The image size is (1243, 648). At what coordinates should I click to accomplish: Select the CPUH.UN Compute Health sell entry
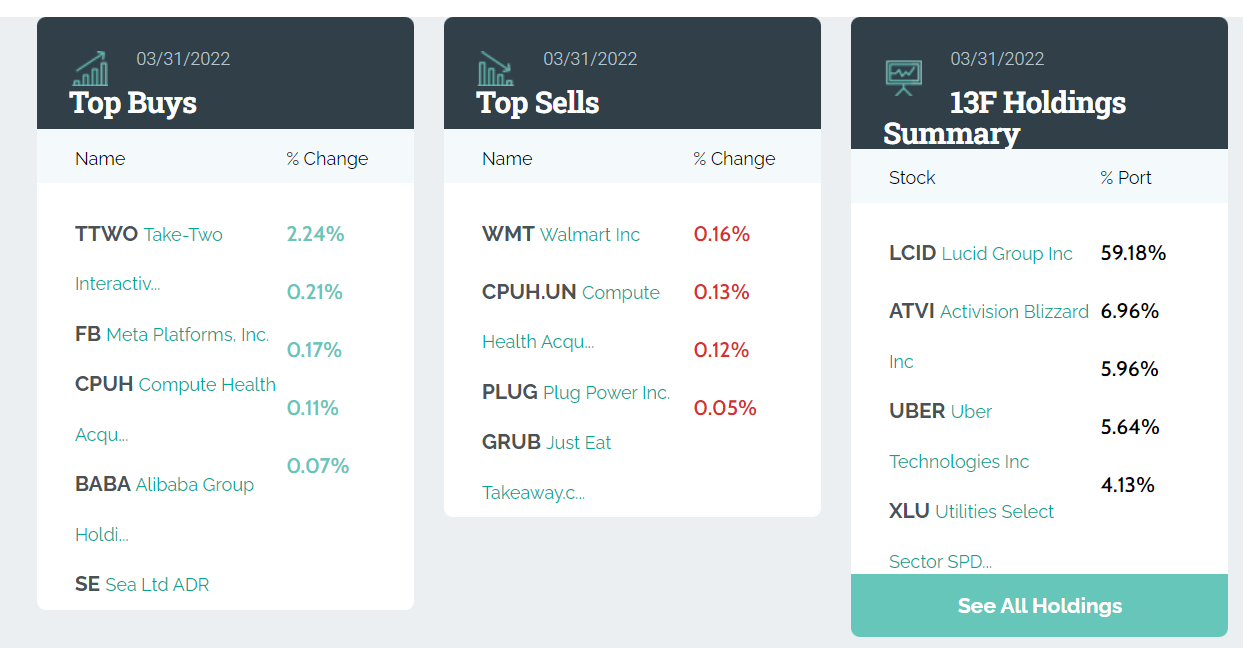point(570,293)
